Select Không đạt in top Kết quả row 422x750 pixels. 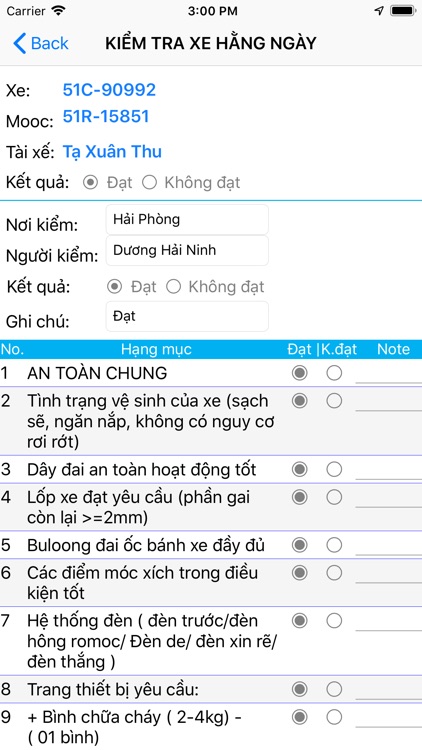click(149, 182)
